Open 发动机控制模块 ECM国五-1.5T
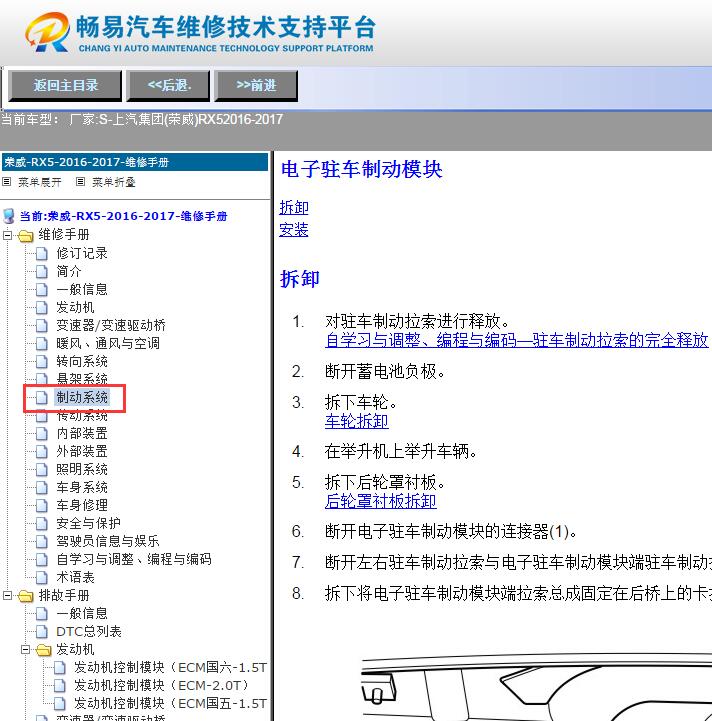This screenshot has height=721, width=712. pyautogui.click(x=171, y=703)
